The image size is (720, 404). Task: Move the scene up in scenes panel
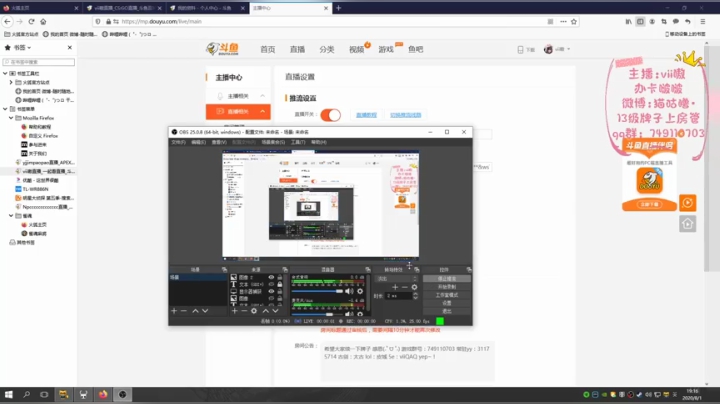coord(195,311)
